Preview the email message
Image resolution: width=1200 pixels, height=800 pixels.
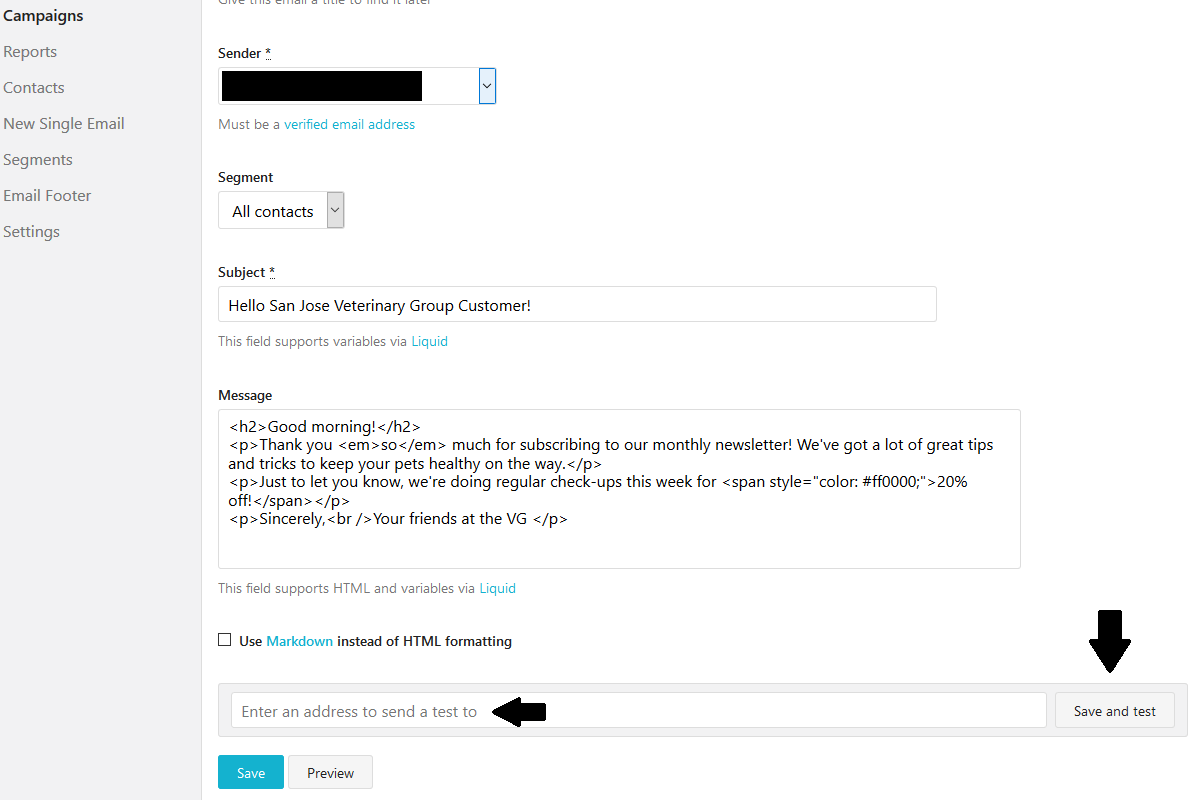pos(331,773)
